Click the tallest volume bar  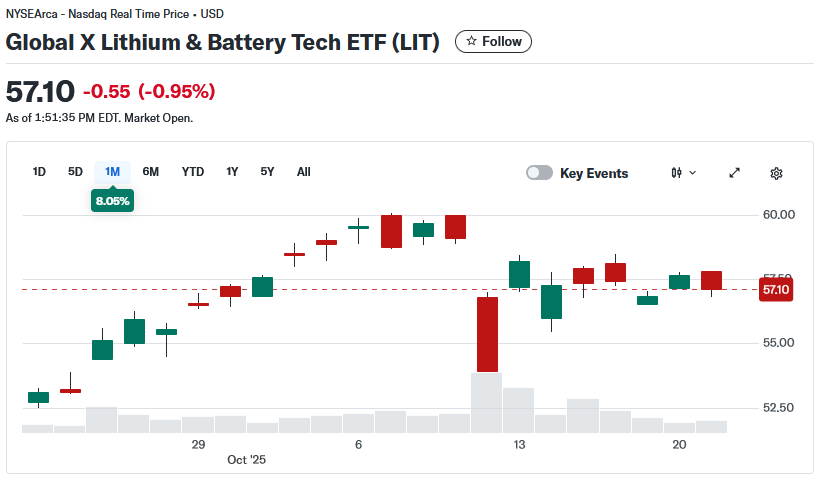tap(487, 402)
